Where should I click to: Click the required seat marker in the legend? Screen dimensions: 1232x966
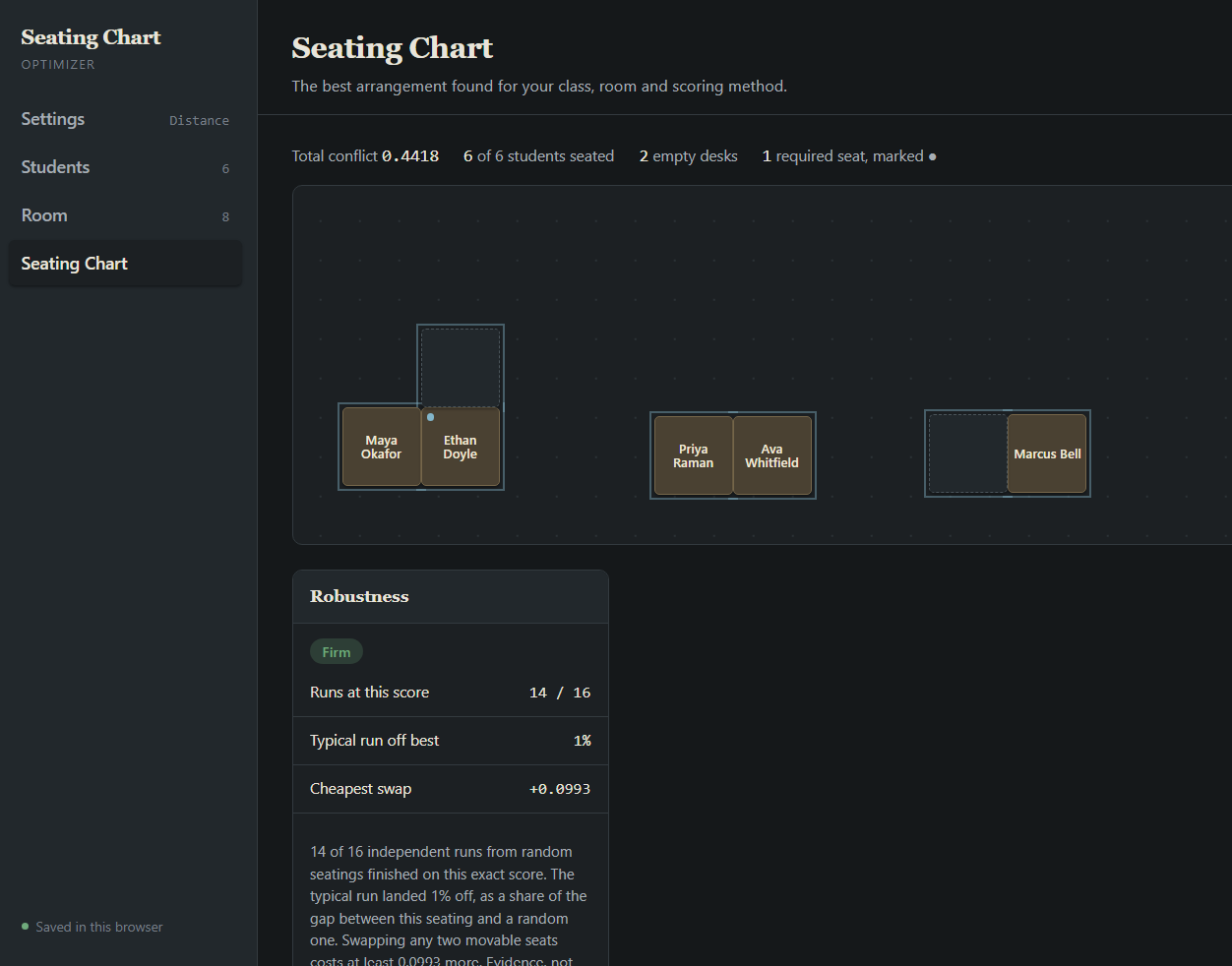point(932,156)
